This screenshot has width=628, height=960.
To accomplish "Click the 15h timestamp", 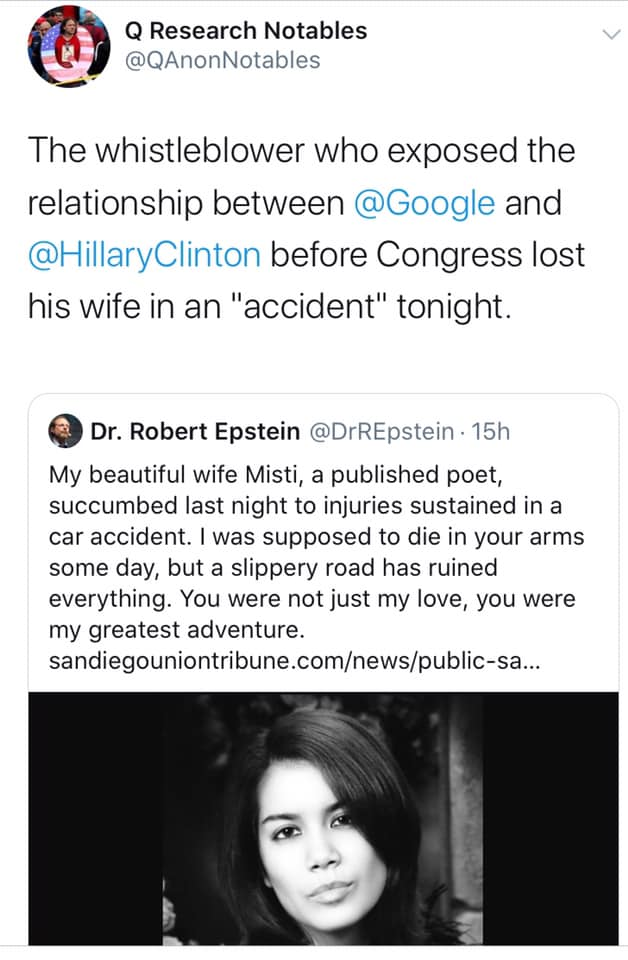I will pyautogui.click(x=491, y=431).
